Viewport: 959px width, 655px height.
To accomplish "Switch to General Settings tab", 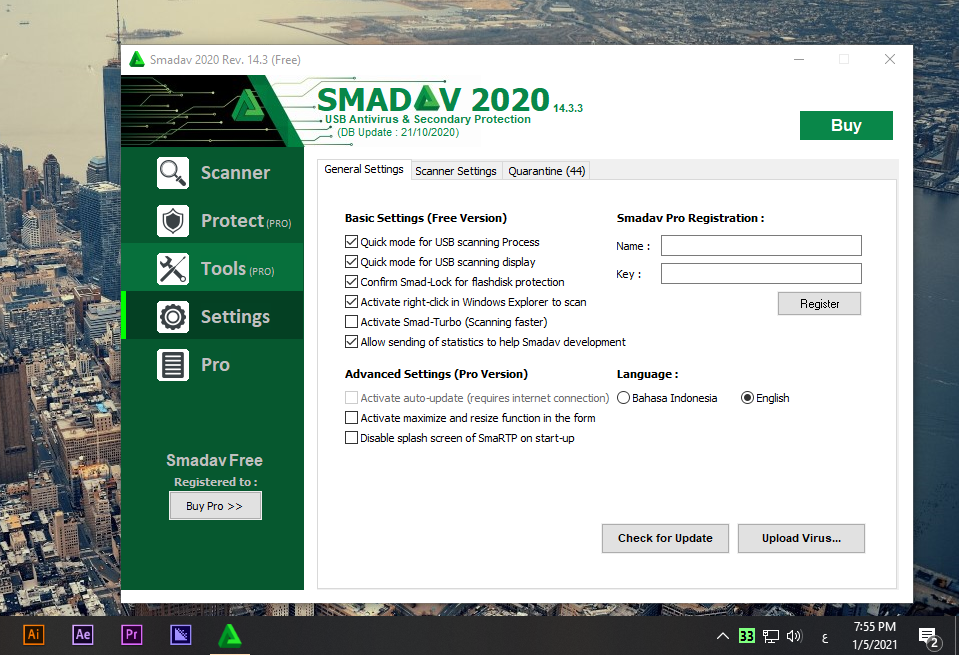I will tap(364, 169).
